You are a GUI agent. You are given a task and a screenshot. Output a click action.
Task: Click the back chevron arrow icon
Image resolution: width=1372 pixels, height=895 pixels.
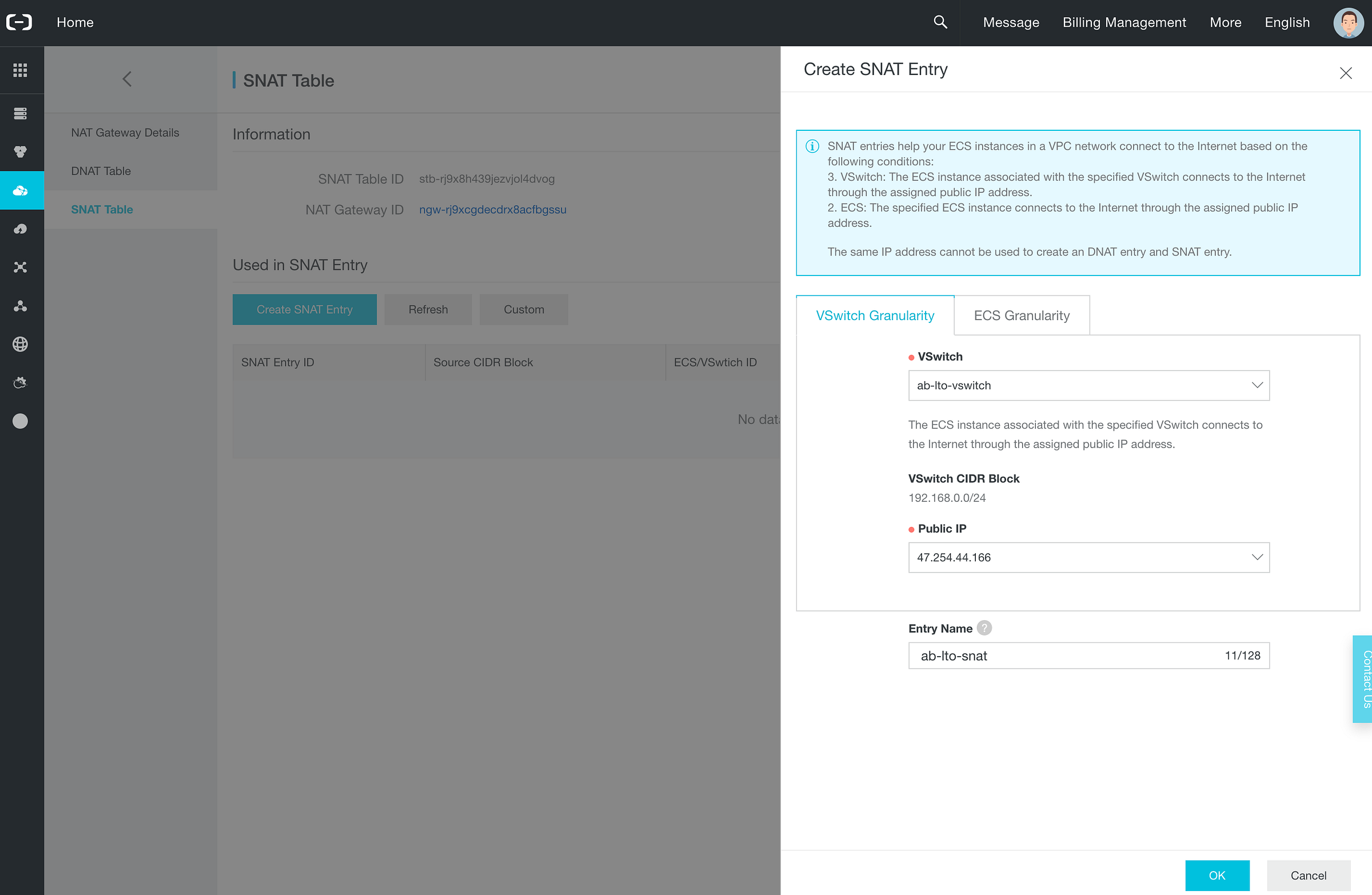tap(127, 79)
